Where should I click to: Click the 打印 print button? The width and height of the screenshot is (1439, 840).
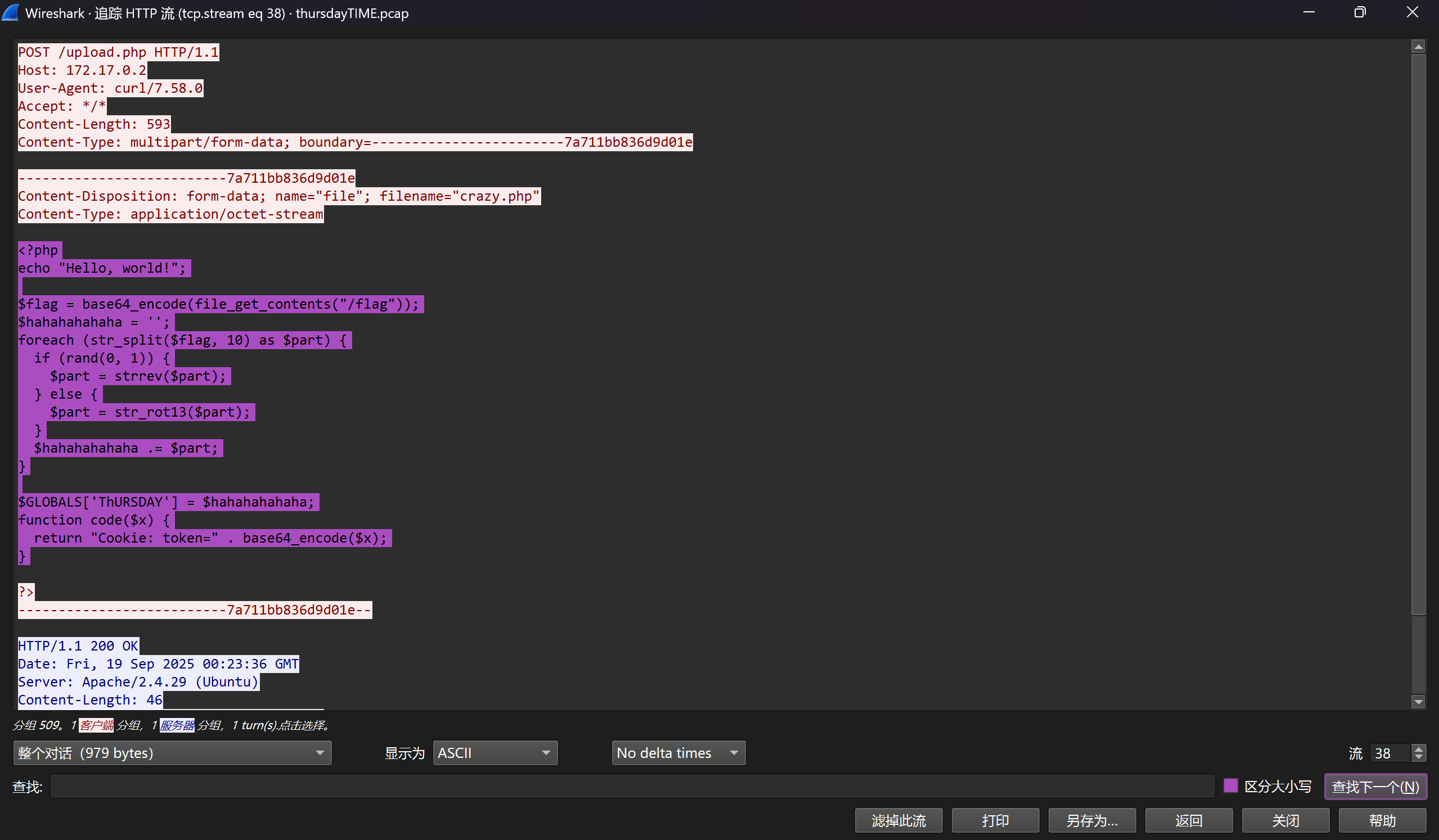point(995,820)
